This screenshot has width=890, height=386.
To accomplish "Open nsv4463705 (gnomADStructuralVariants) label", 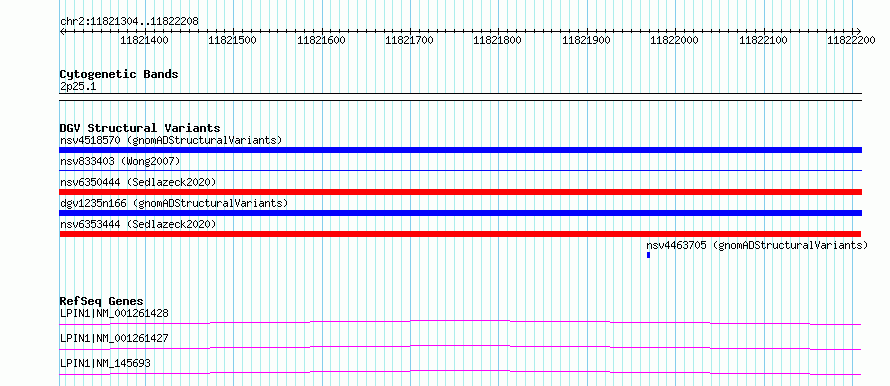I will point(757,245).
